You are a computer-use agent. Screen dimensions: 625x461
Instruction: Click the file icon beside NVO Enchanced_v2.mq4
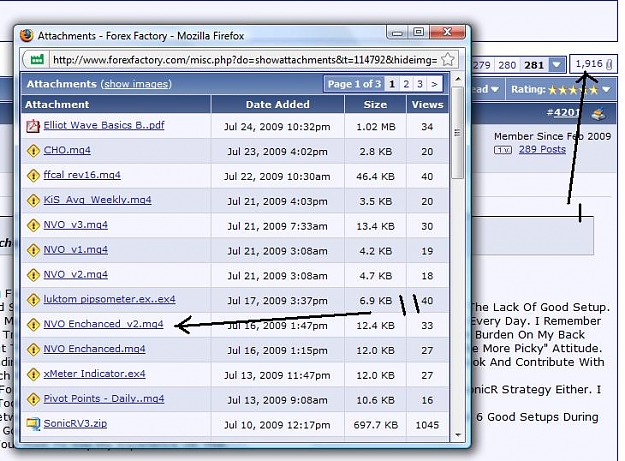(x=33, y=325)
